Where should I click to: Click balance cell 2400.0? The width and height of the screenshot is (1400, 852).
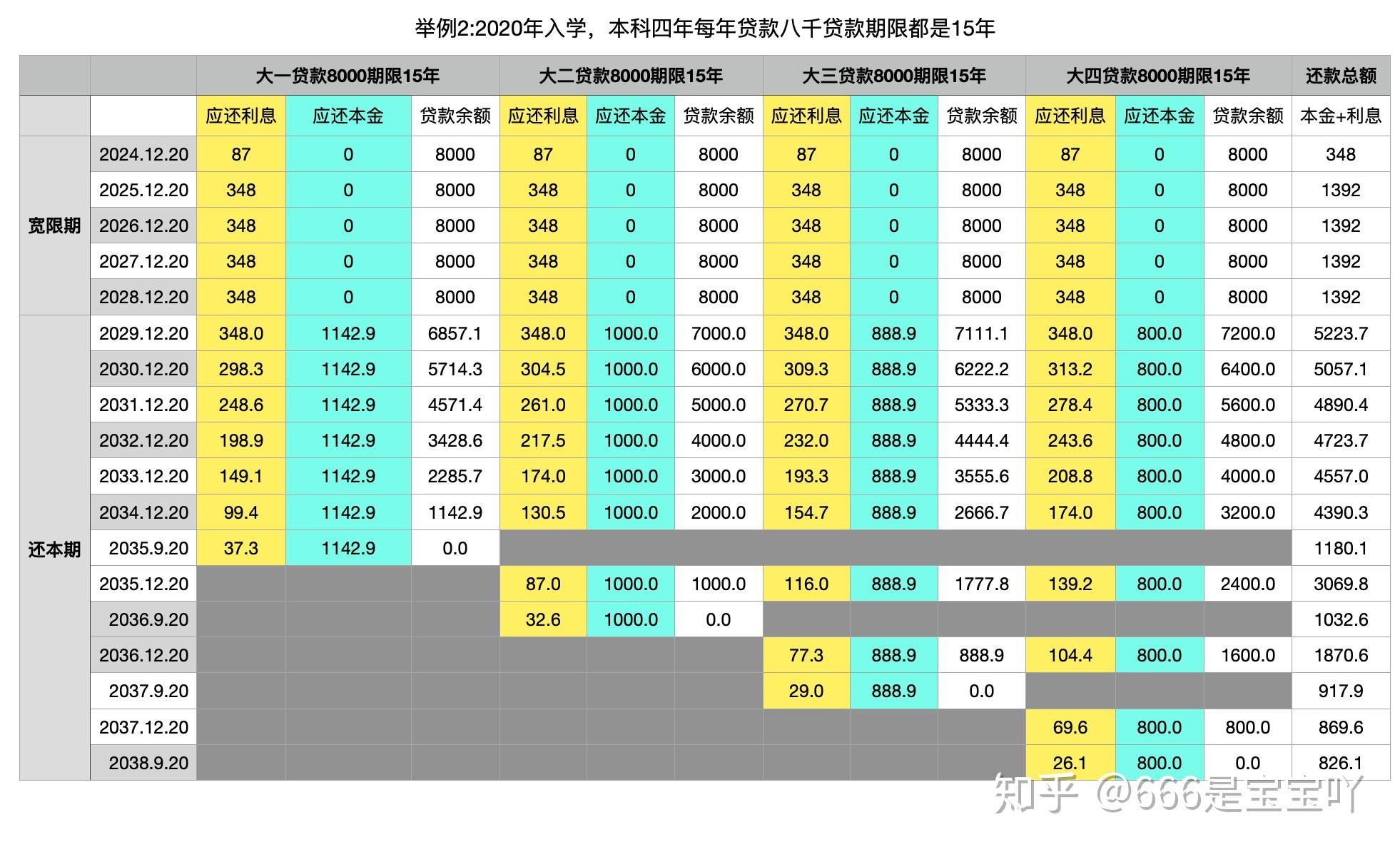pyautogui.click(x=1248, y=584)
